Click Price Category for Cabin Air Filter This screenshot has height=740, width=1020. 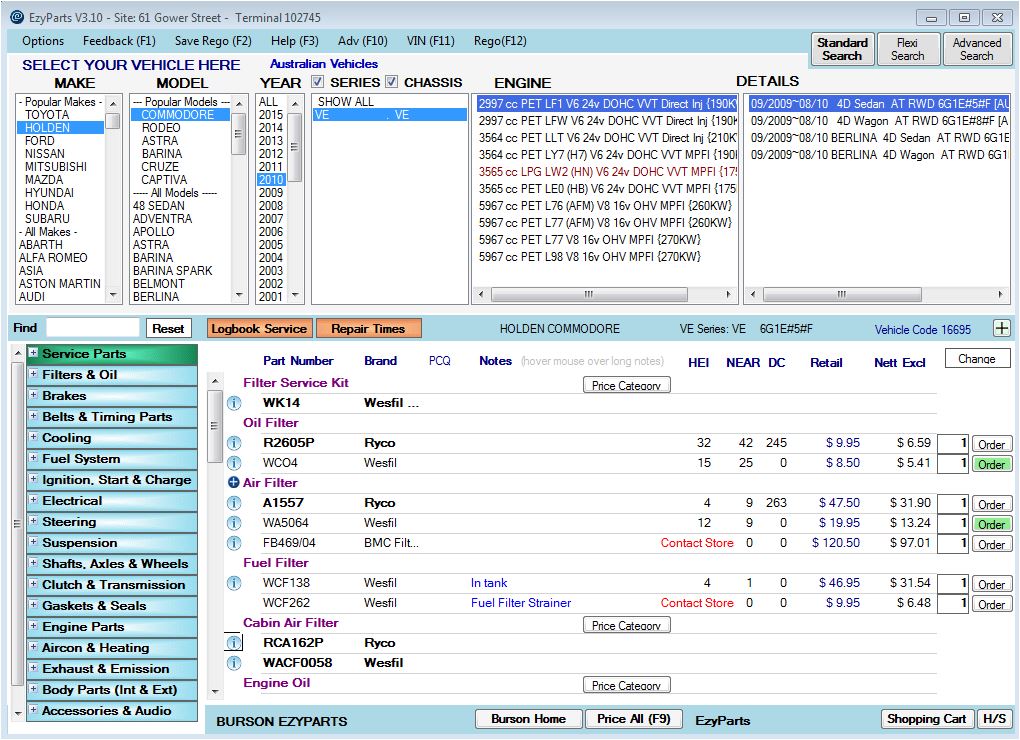point(626,625)
